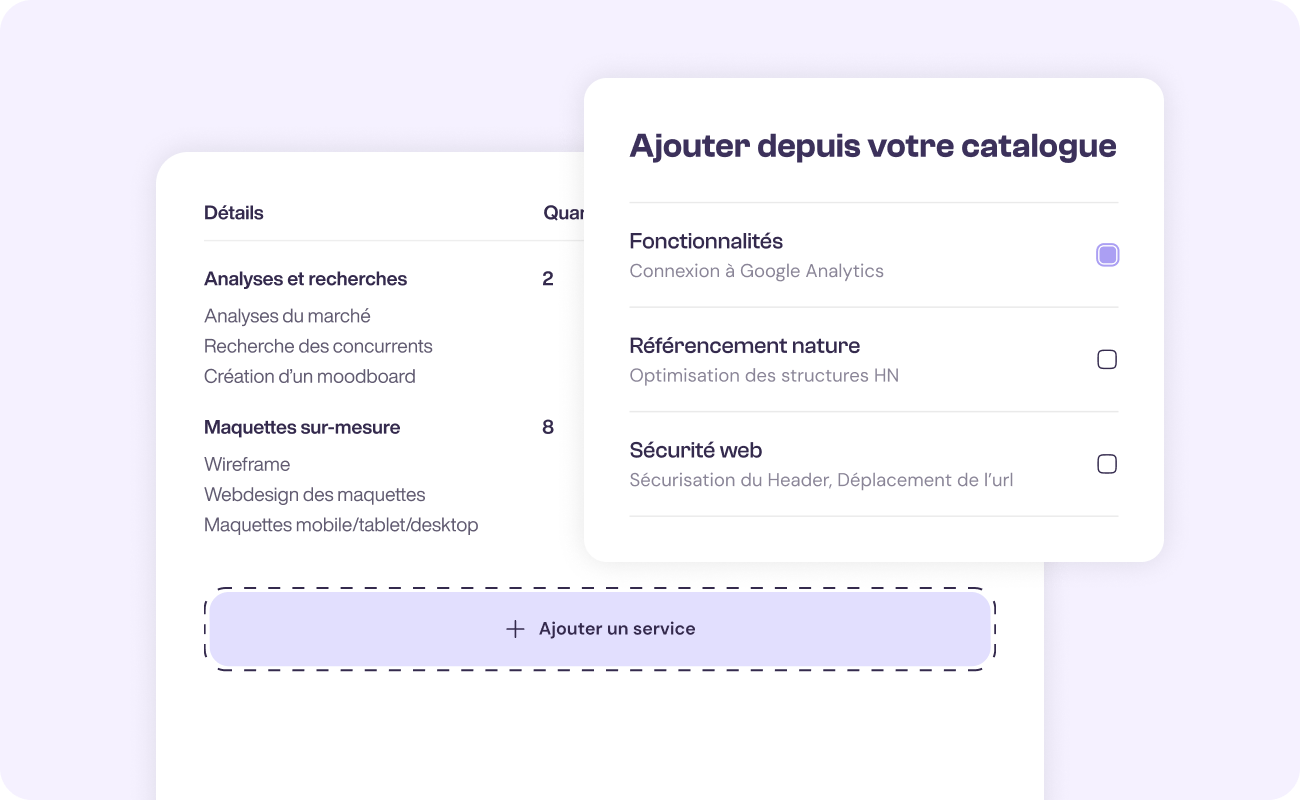Select the Wireframe line item
This screenshot has width=1300, height=800.
(247, 464)
